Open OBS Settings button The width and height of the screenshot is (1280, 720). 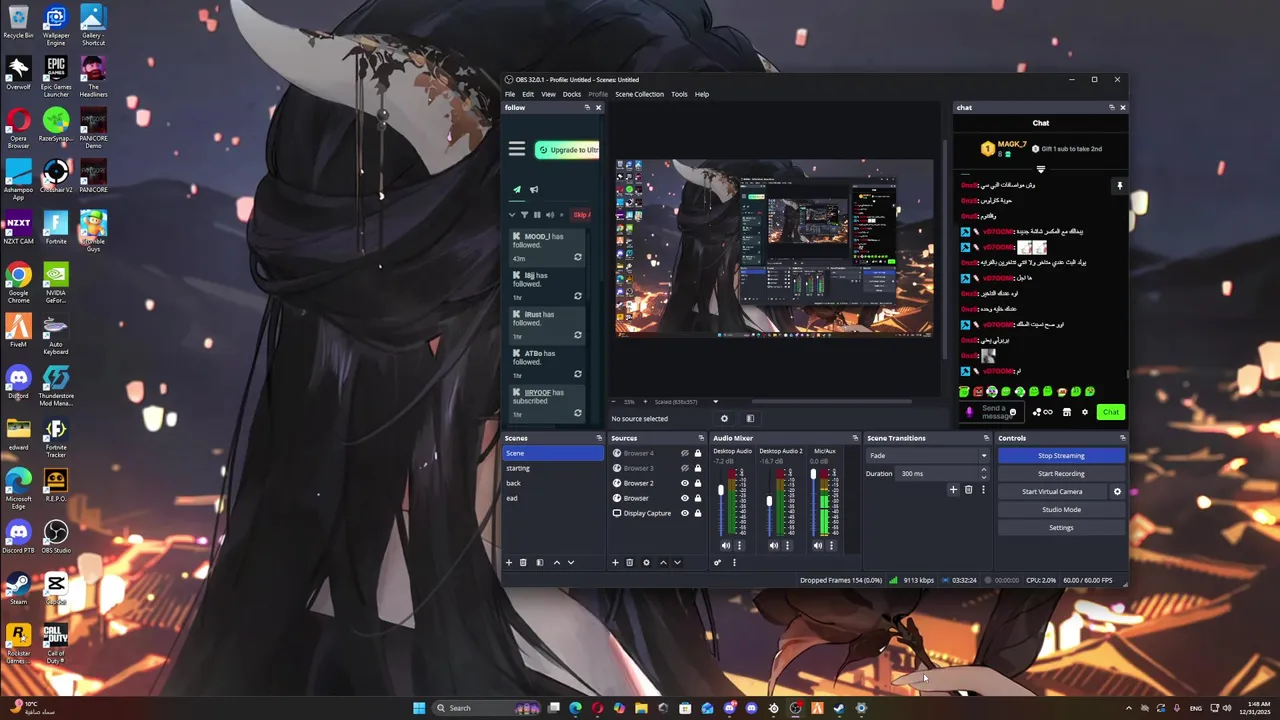point(1061,528)
